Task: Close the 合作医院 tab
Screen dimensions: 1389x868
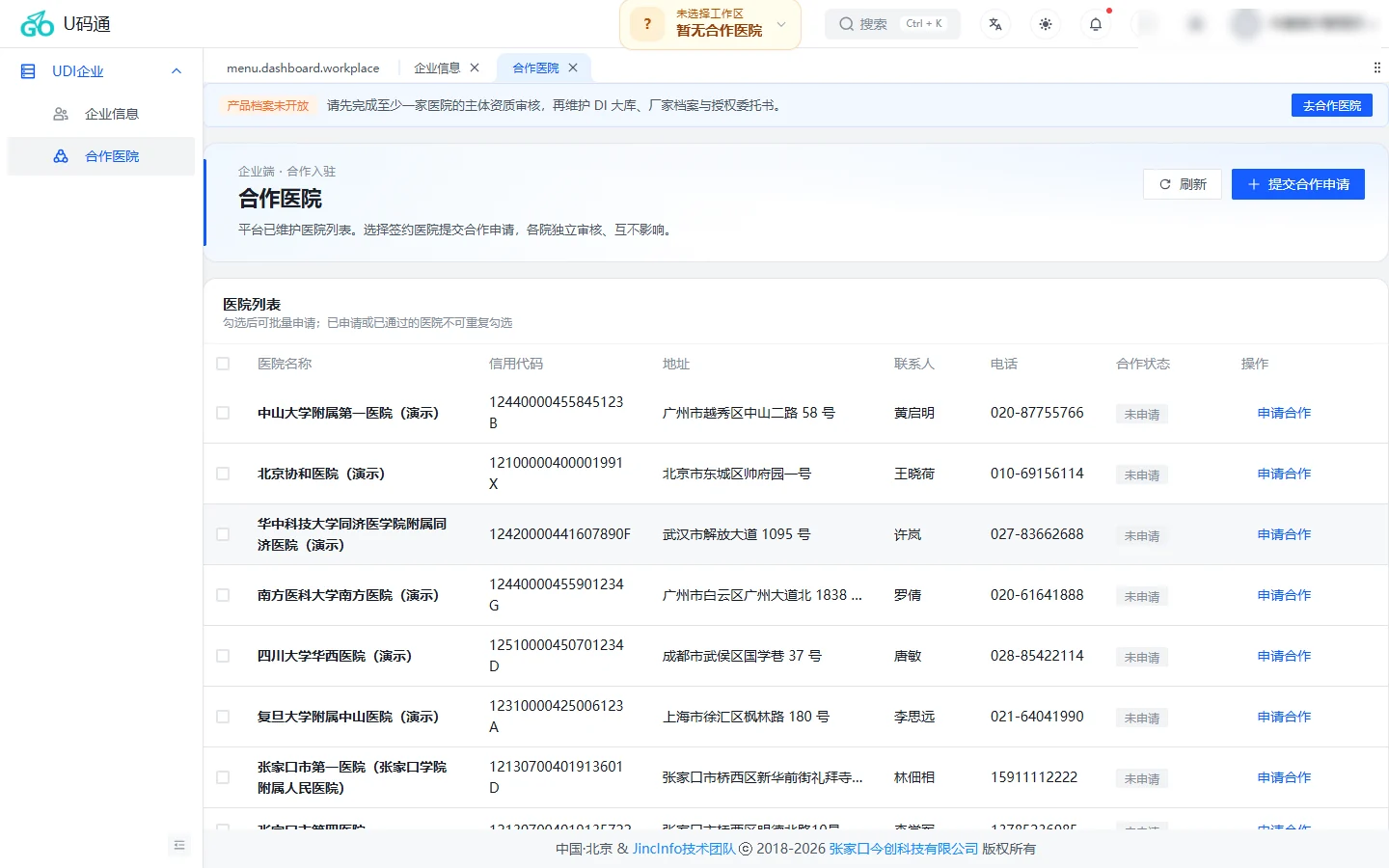Action: pyautogui.click(x=573, y=68)
